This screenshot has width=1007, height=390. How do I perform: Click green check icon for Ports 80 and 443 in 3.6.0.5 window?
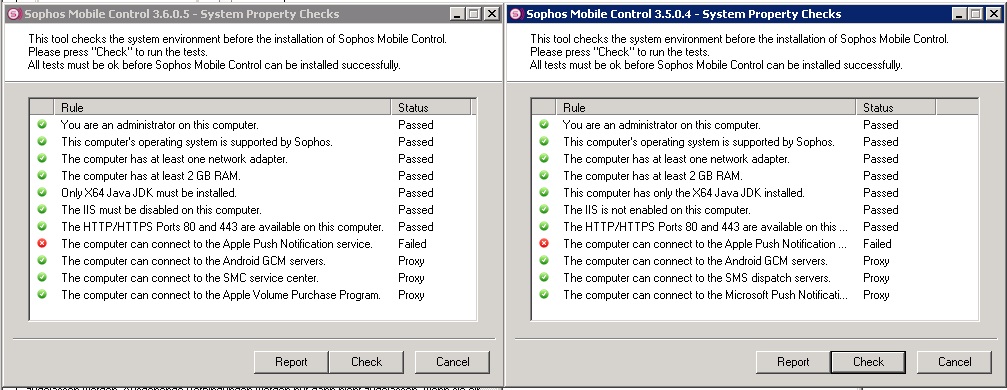coord(42,226)
